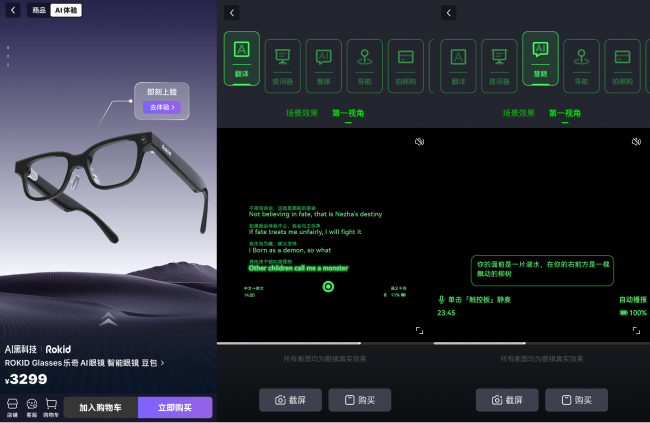Click the 23:45 time display in the right panel
Screen dimensions: 650x423
446,313
